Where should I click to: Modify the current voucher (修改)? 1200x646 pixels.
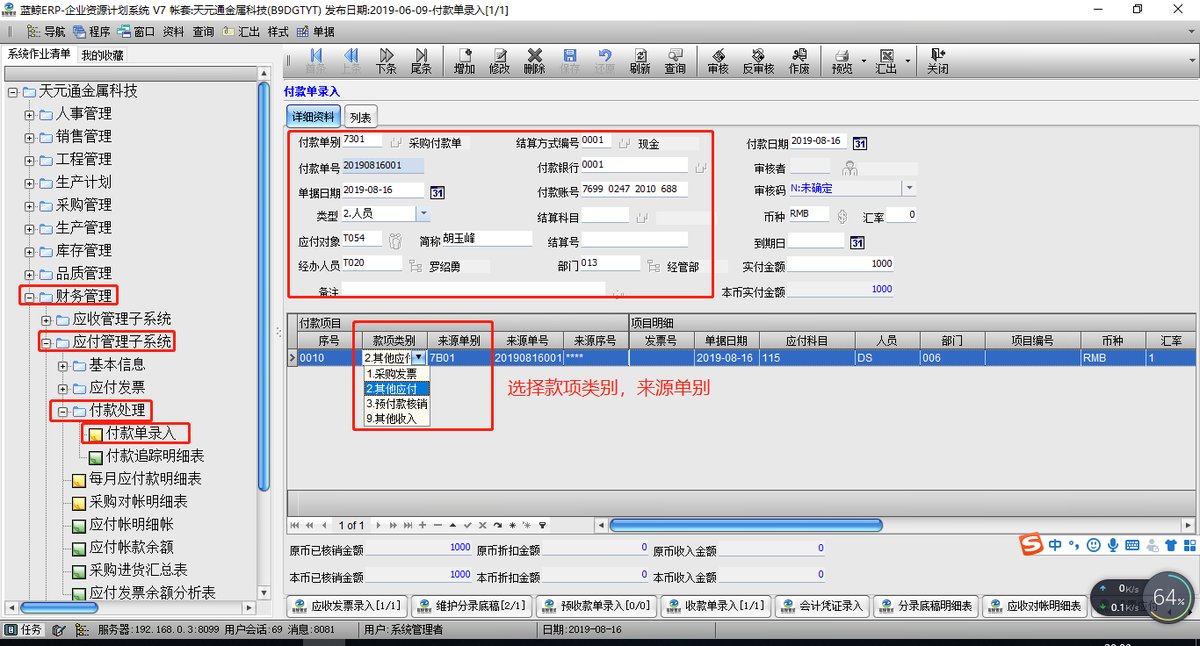point(499,61)
